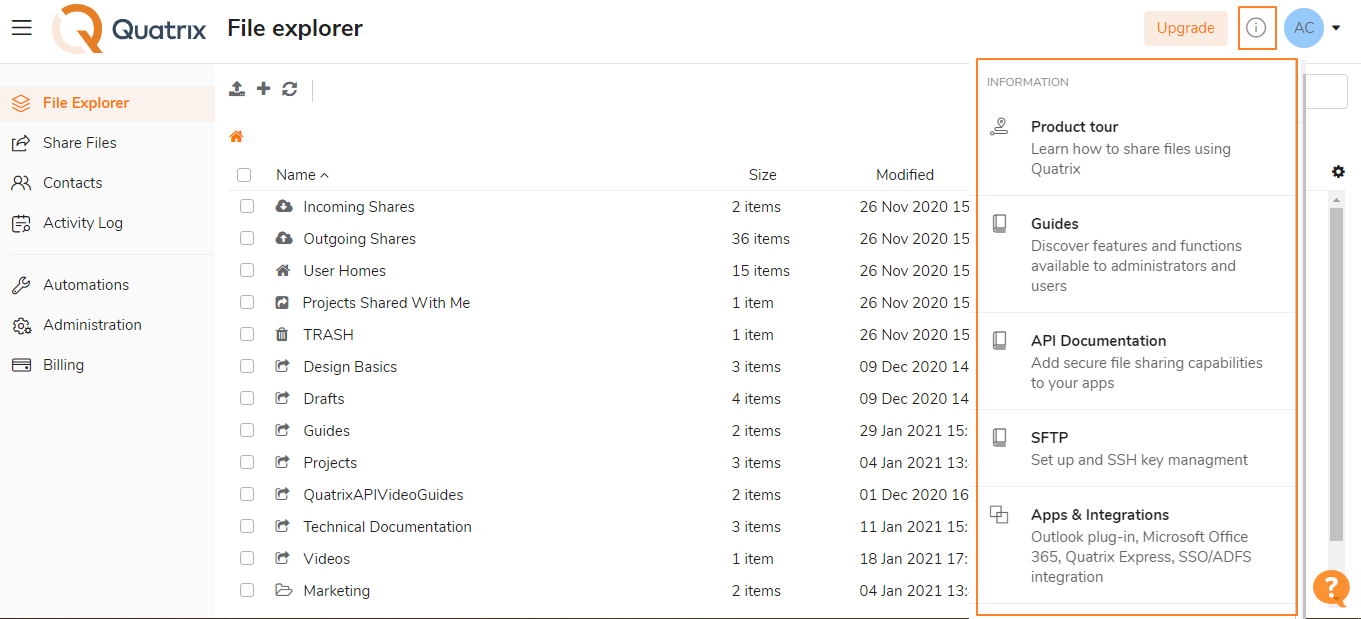Open the Projects folder
This screenshot has height=619, width=1361.
[x=330, y=463]
